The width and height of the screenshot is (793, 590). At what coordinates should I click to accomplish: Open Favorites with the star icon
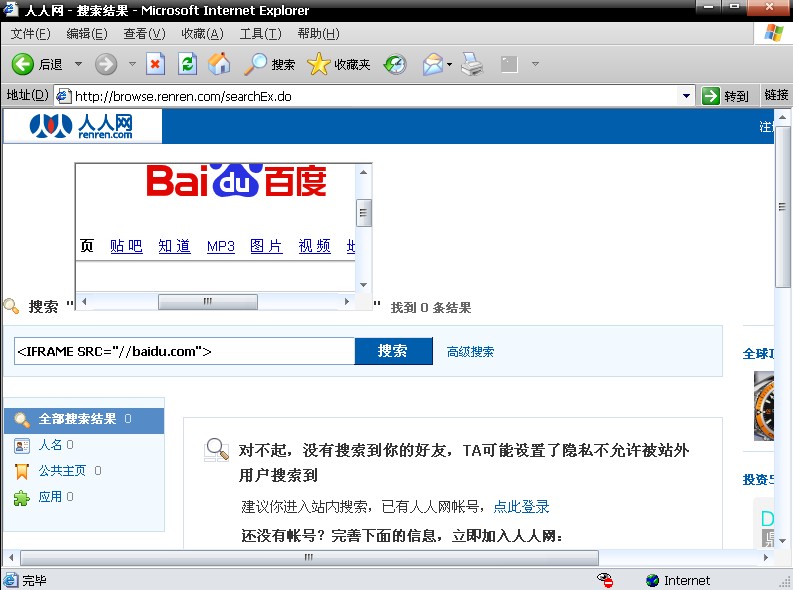318,64
